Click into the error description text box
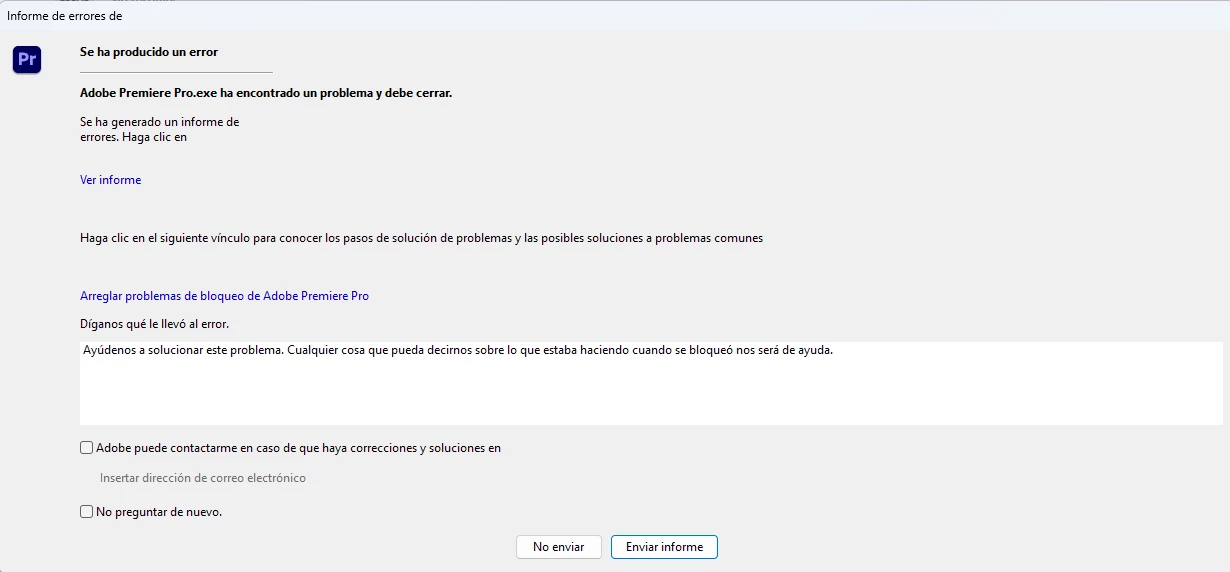The height and width of the screenshot is (572, 1230). click(x=651, y=383)
